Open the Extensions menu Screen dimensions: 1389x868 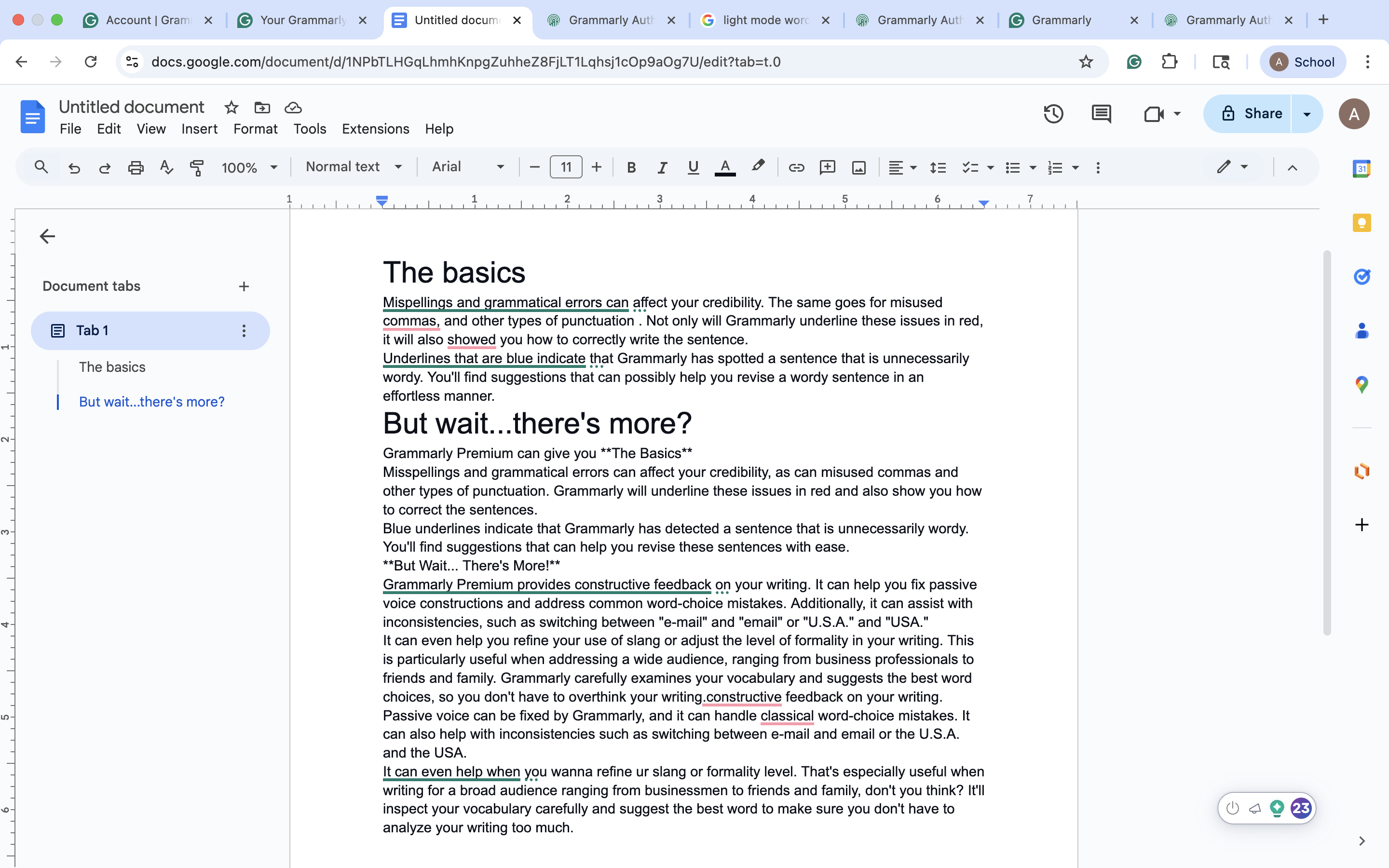pos(375,129)
